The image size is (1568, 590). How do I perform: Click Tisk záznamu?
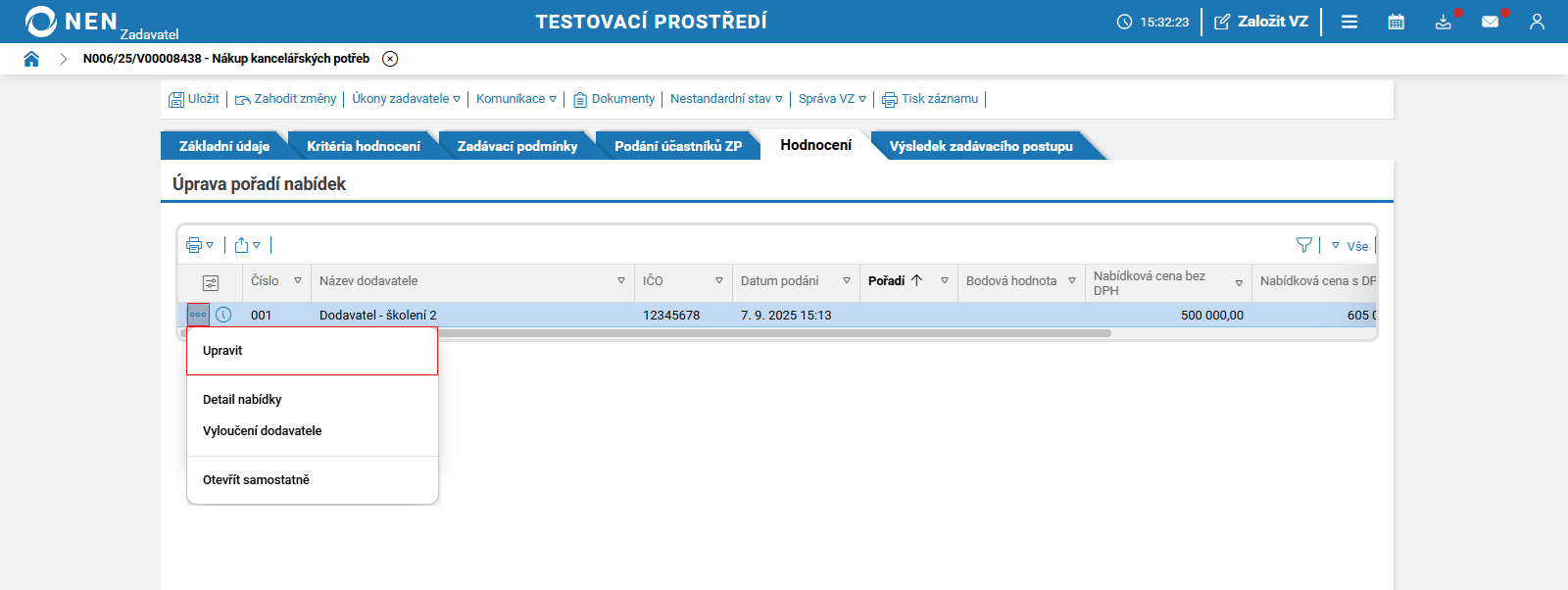click(x=930, y=99)
